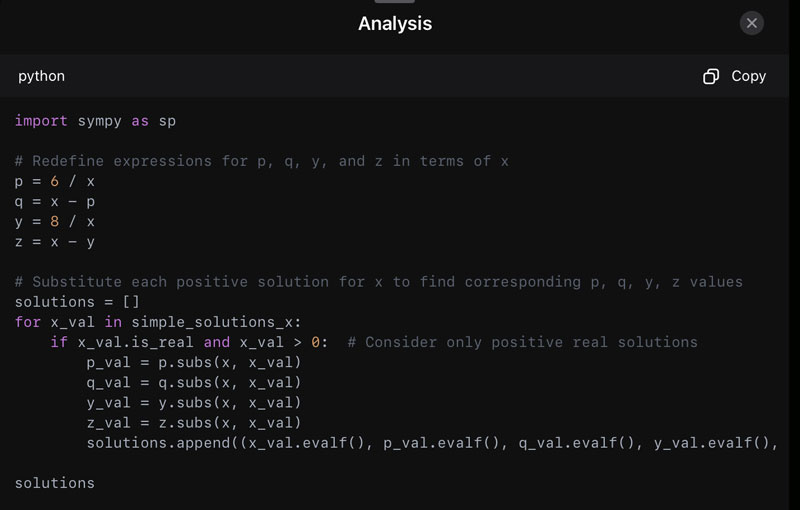Click the copy code icon
The image size is (800, 510).
pyautogui.click(x=712, y=77)
